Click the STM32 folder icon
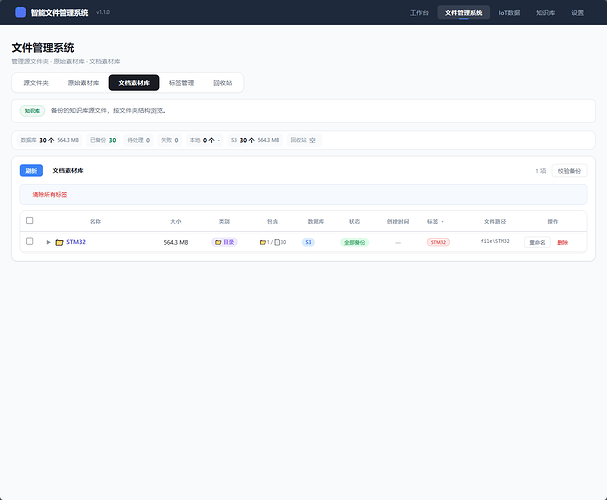This screenshot has height=500, width=607. (x=59, y=243)
